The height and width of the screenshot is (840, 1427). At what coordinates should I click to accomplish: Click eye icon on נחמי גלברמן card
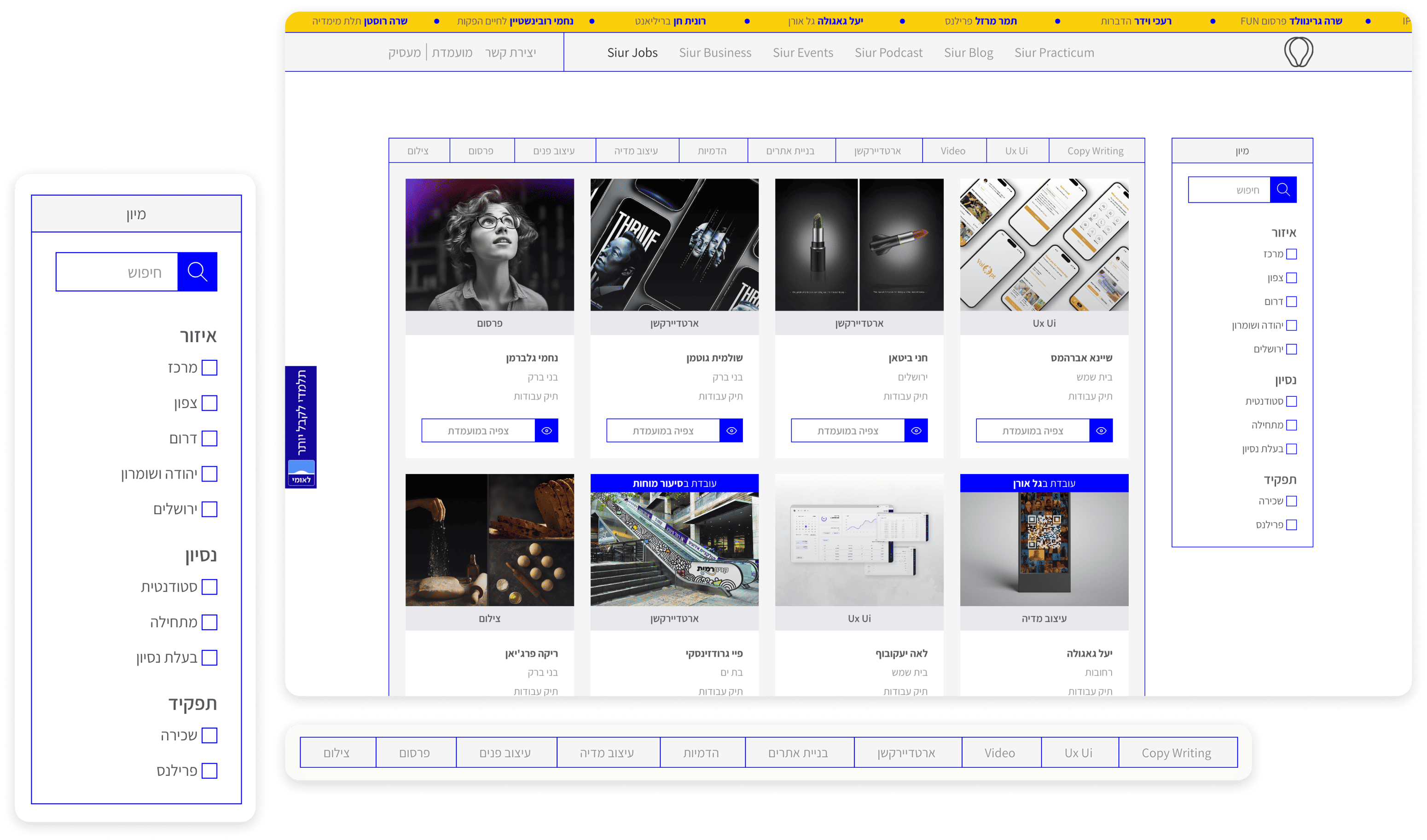click(546, 431)
